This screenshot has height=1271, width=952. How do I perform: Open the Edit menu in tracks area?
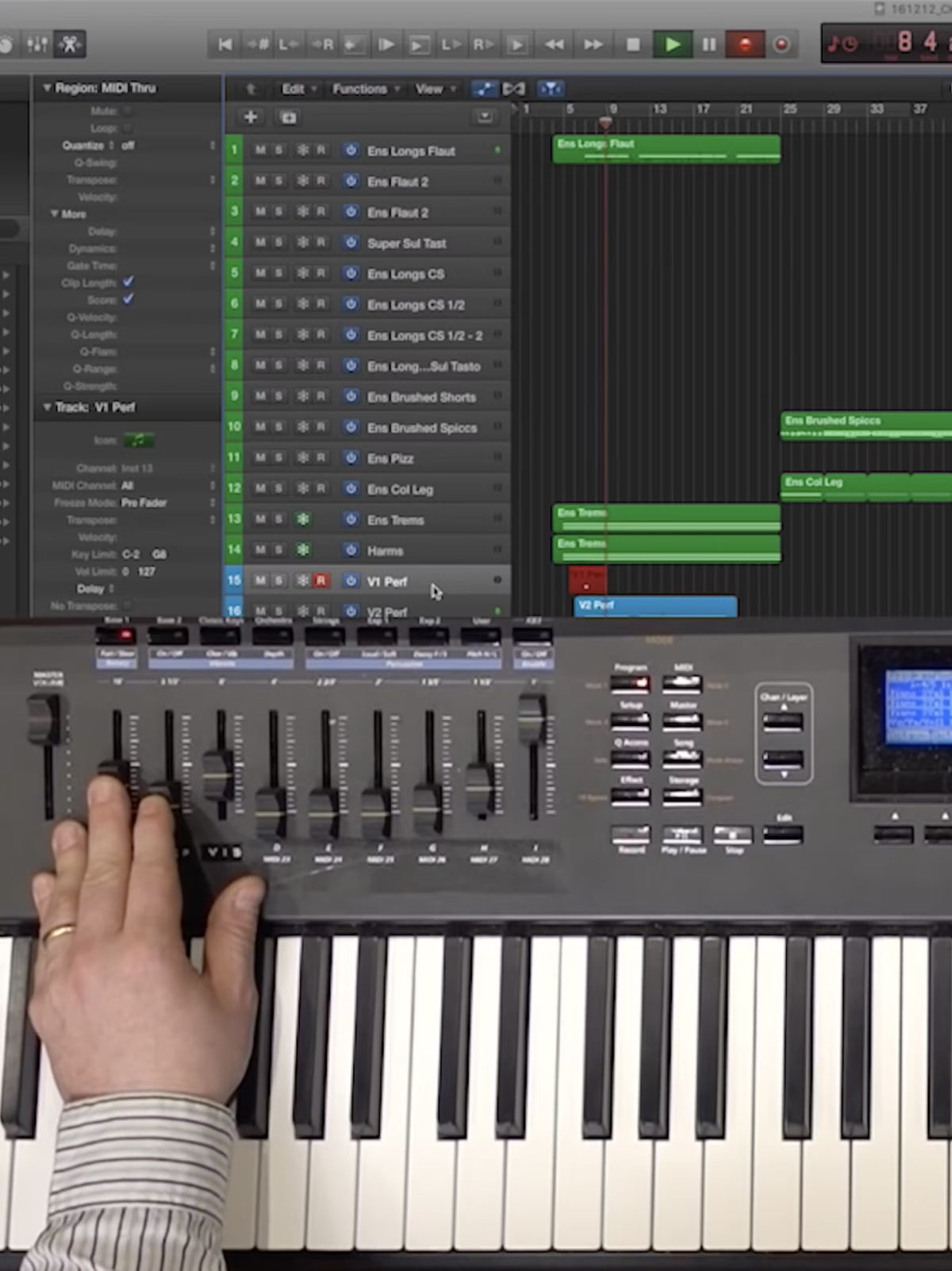(298, 89)
